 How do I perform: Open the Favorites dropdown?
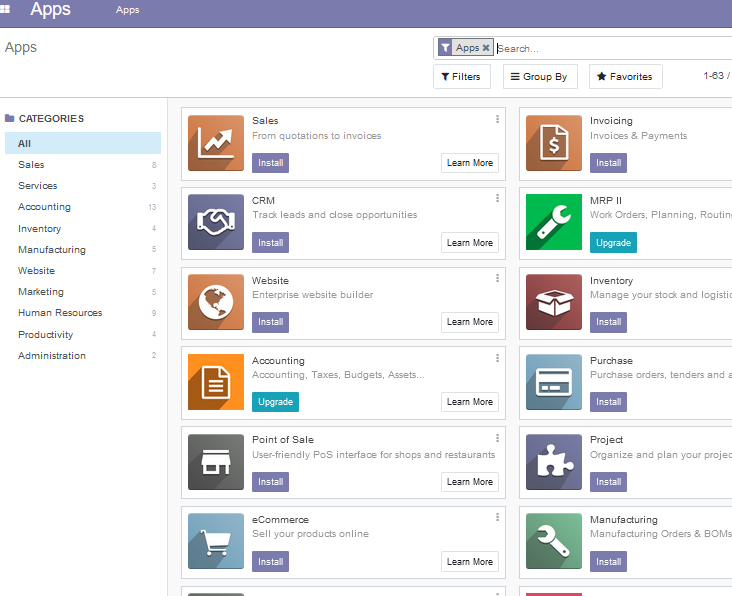point(626,77)
